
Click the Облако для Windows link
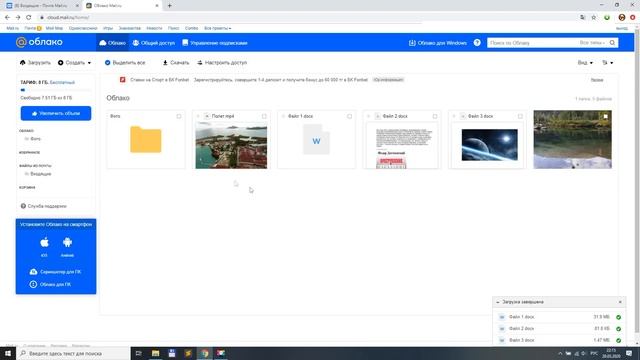[x=438, y=43]
